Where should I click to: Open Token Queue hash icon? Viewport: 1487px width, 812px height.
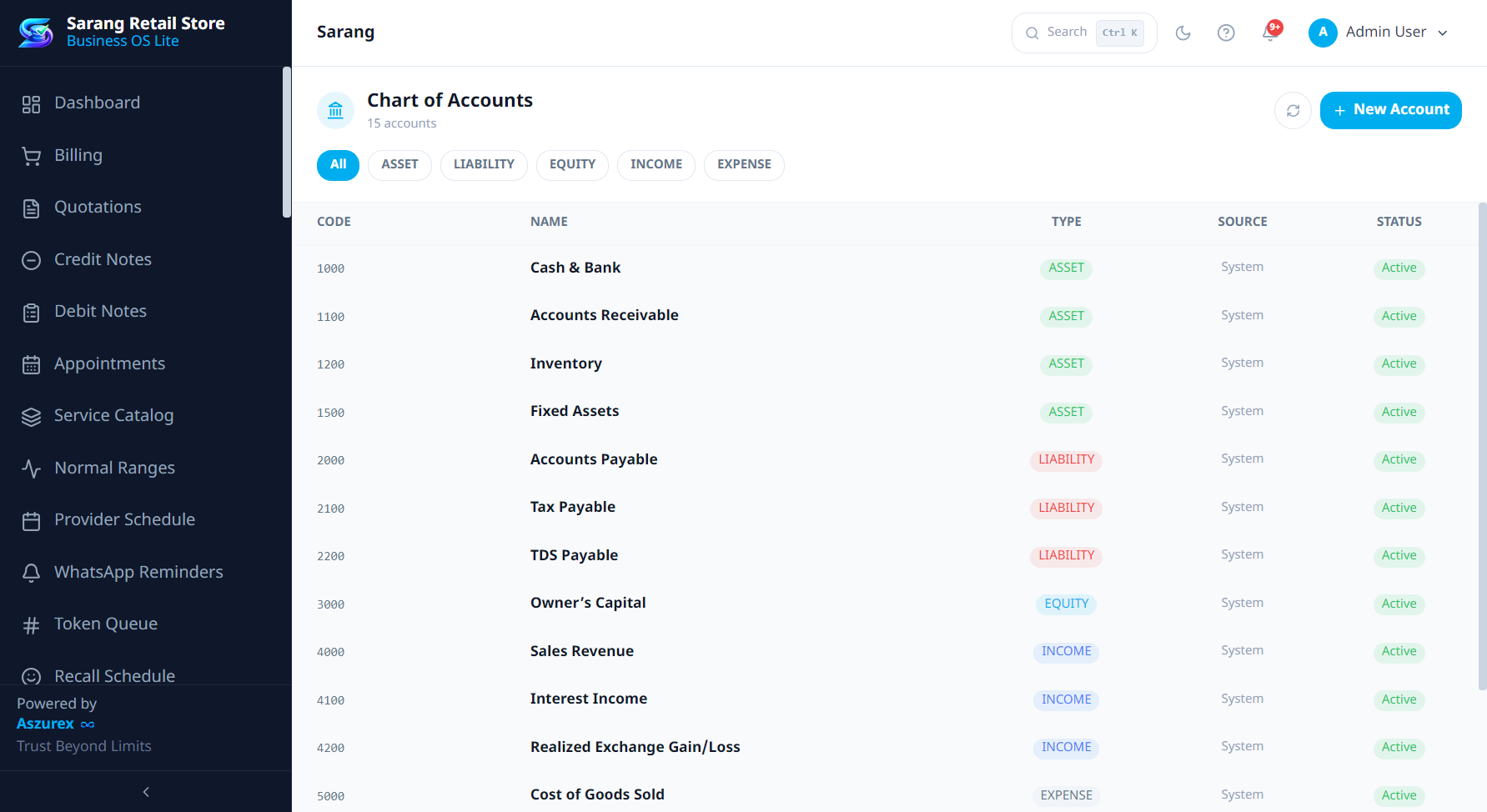pos(31,625)
